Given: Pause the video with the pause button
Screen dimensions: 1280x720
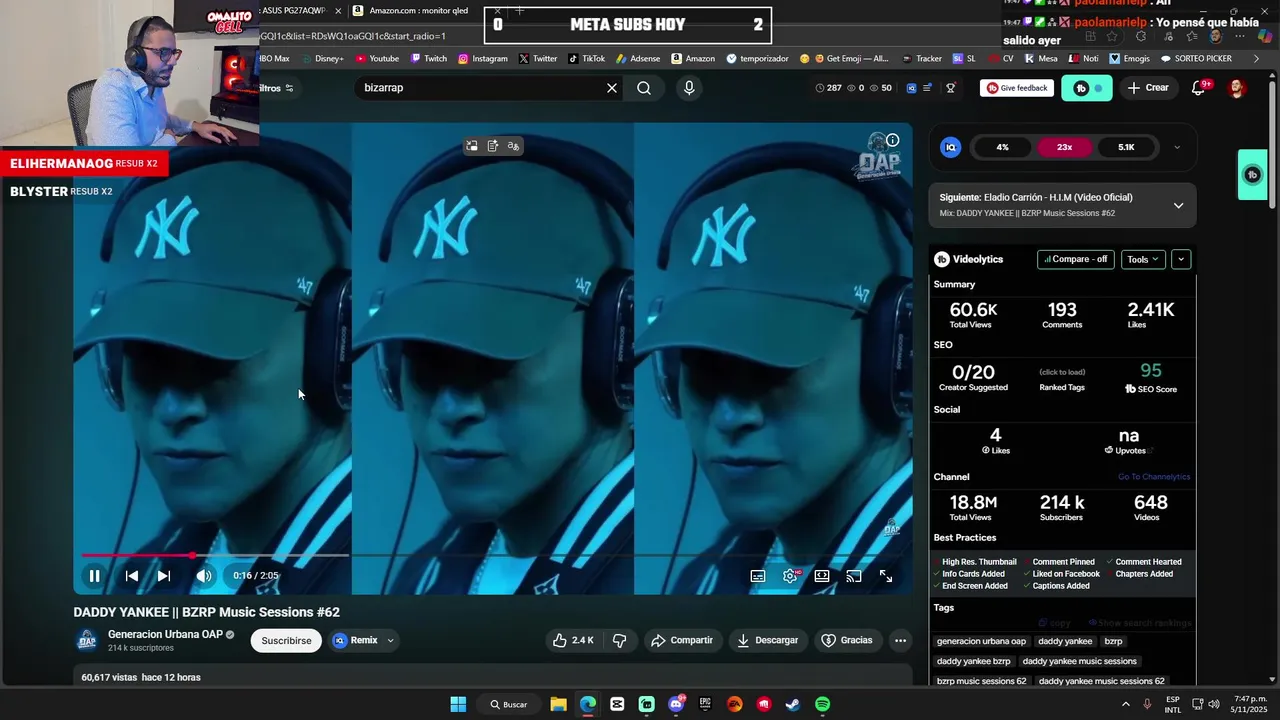Looking at the screenshot, I should click(x=94, y=576).
